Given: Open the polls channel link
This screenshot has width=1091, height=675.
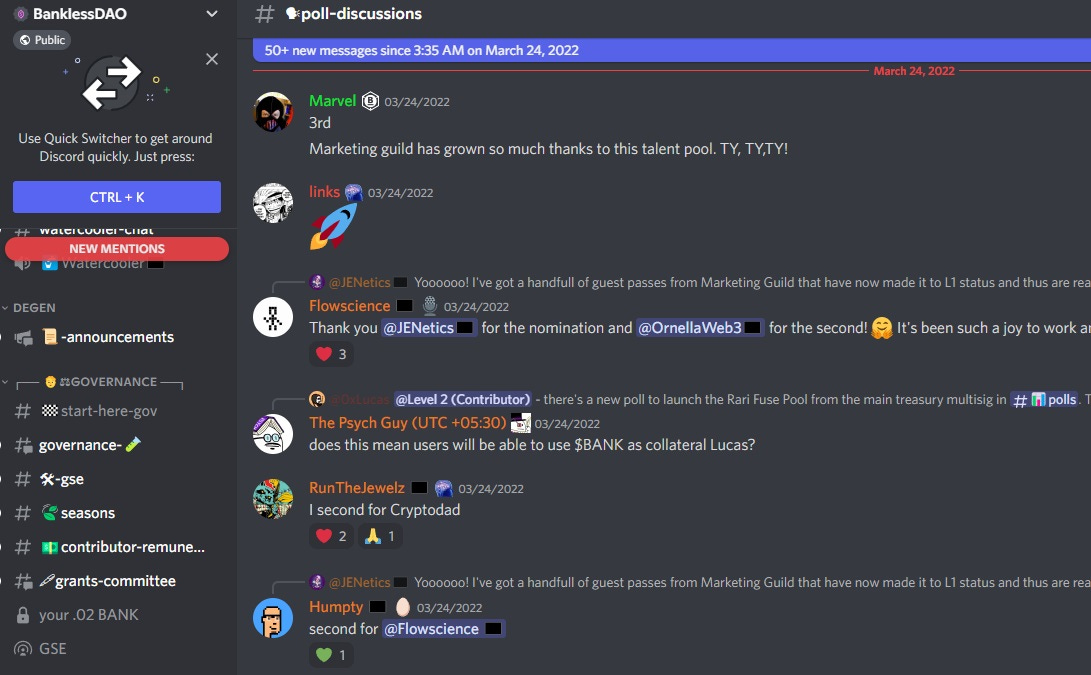Looking at the screenshot, I should [x=1044, y=399].
